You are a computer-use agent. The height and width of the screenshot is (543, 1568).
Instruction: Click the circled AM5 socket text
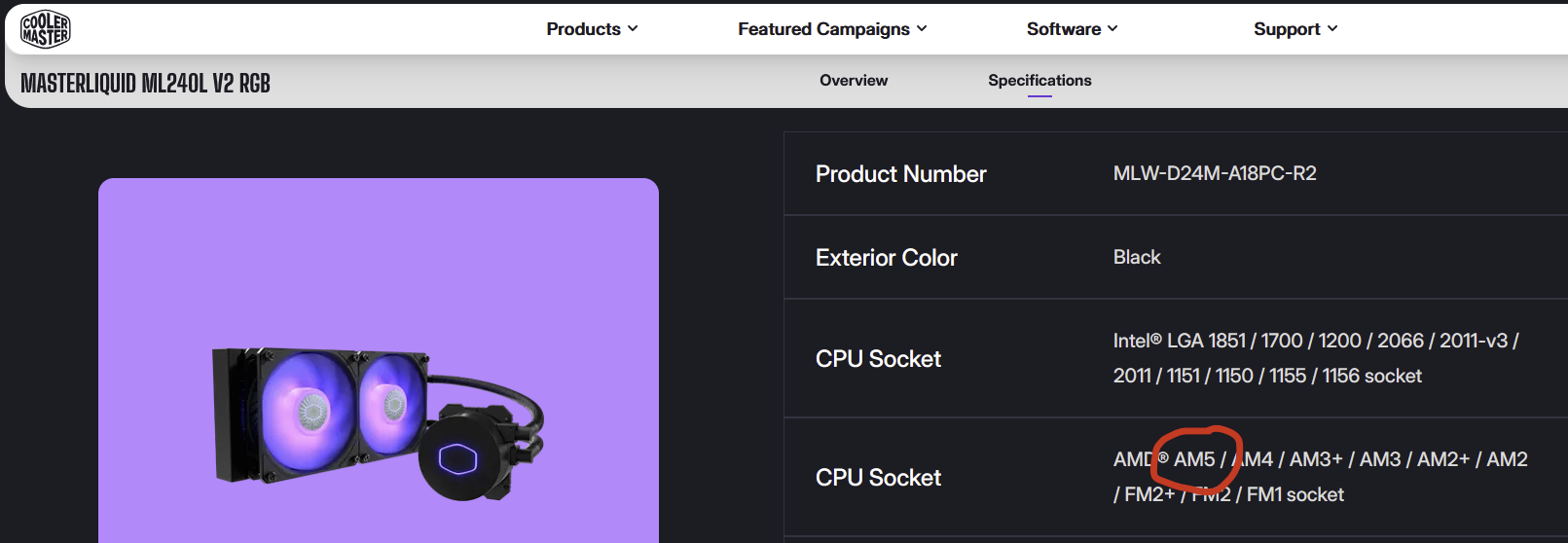click(1194, 459)
